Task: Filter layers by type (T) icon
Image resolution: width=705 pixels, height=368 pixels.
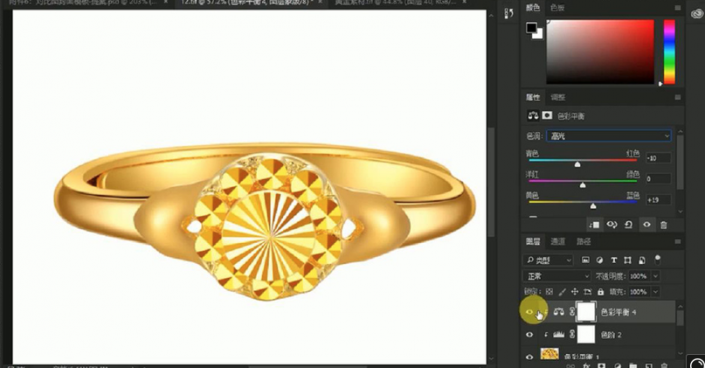Action: click(x=613, y=260)
